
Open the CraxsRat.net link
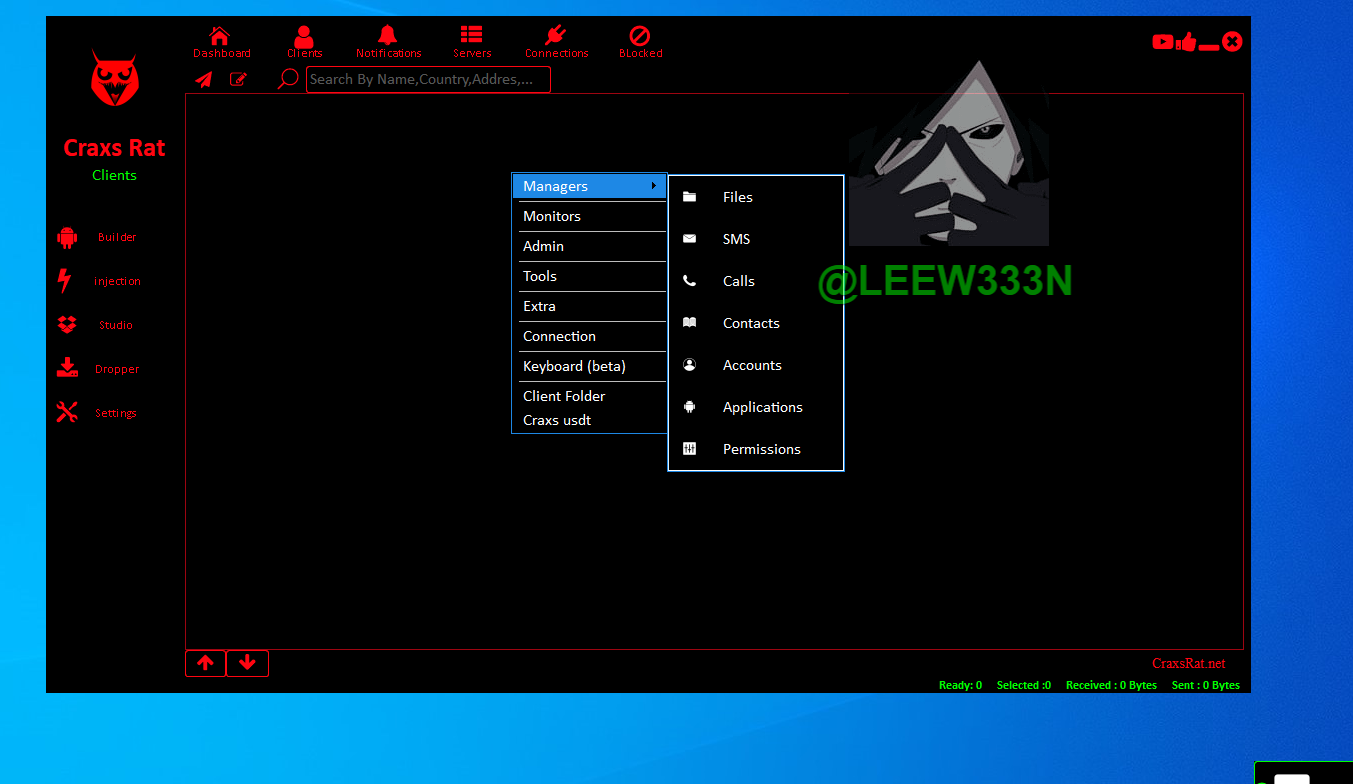(1188, 664)
